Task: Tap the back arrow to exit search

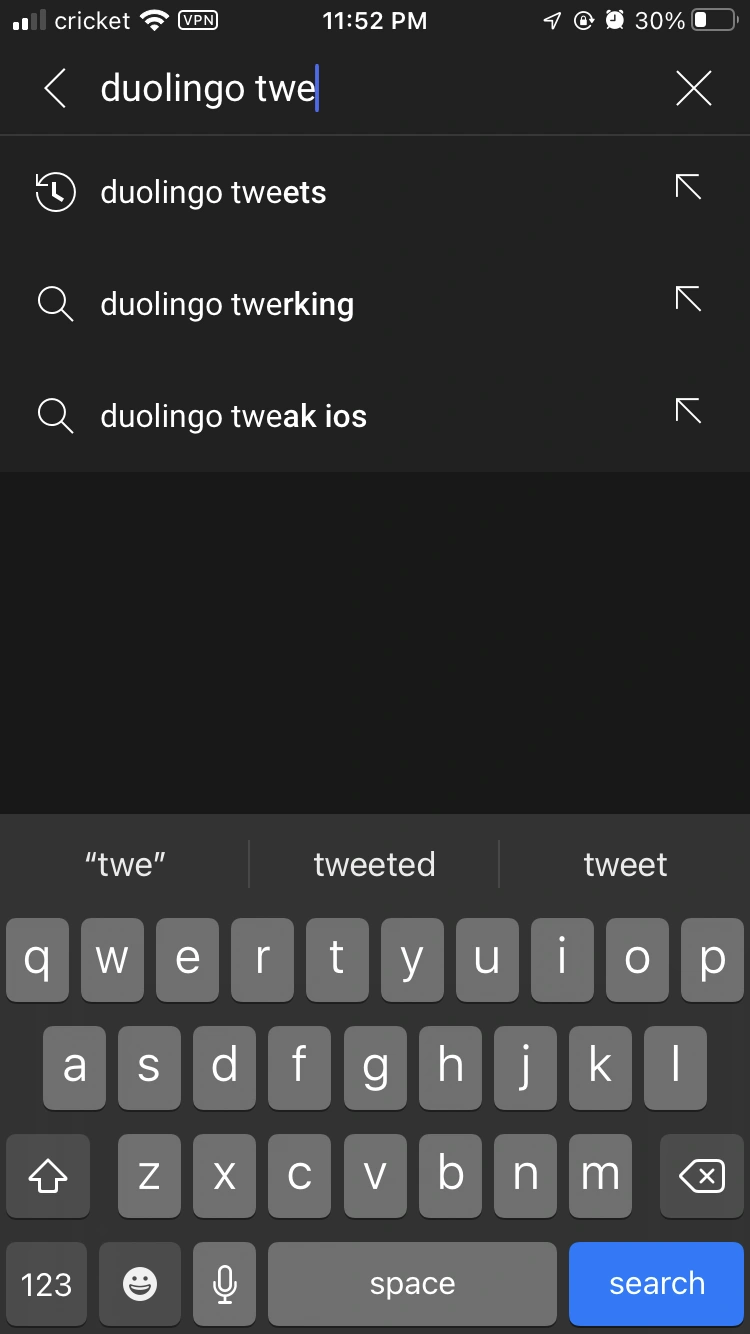Action: (55, 88)
